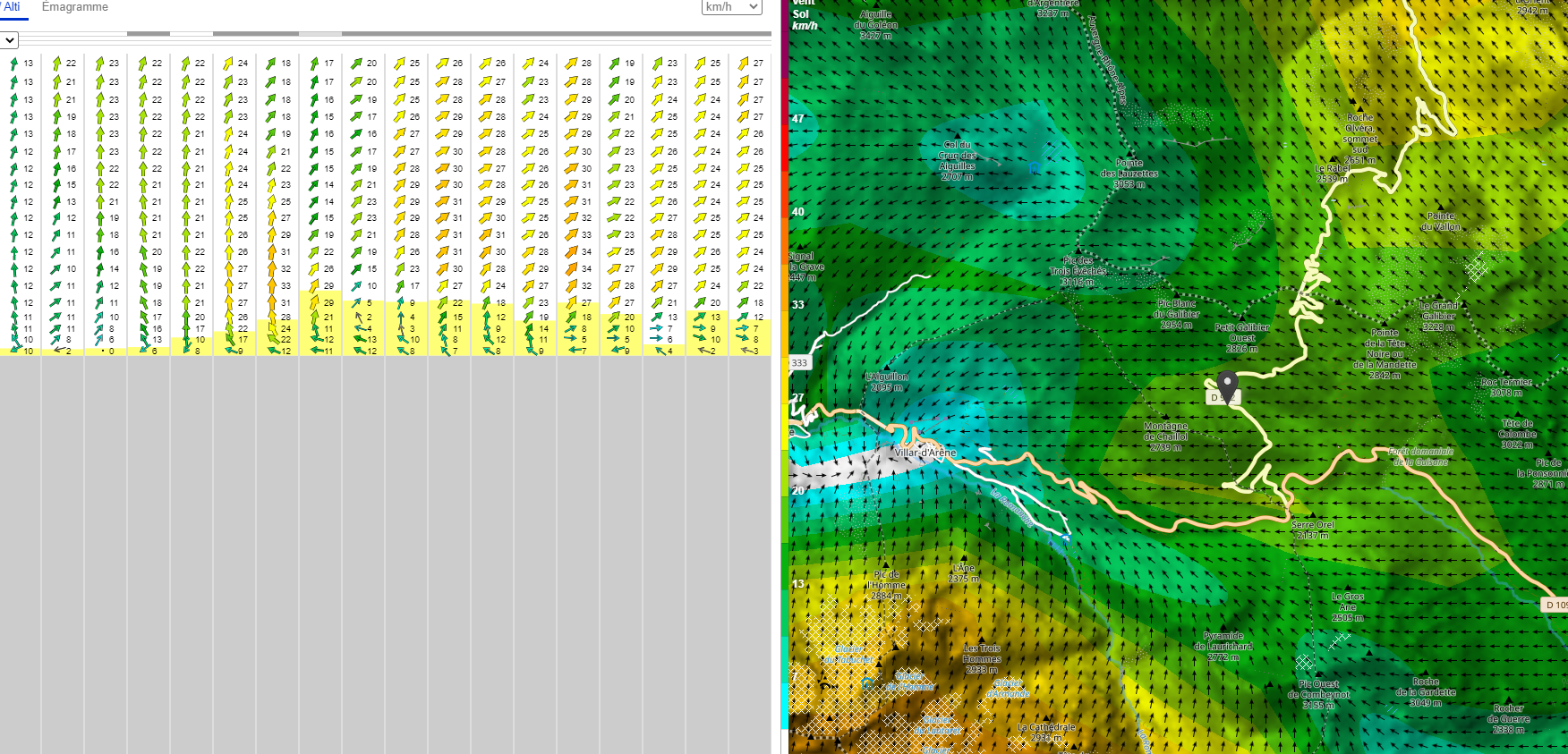Click the 20 value on the wind scale

click(x=797, y=491)
